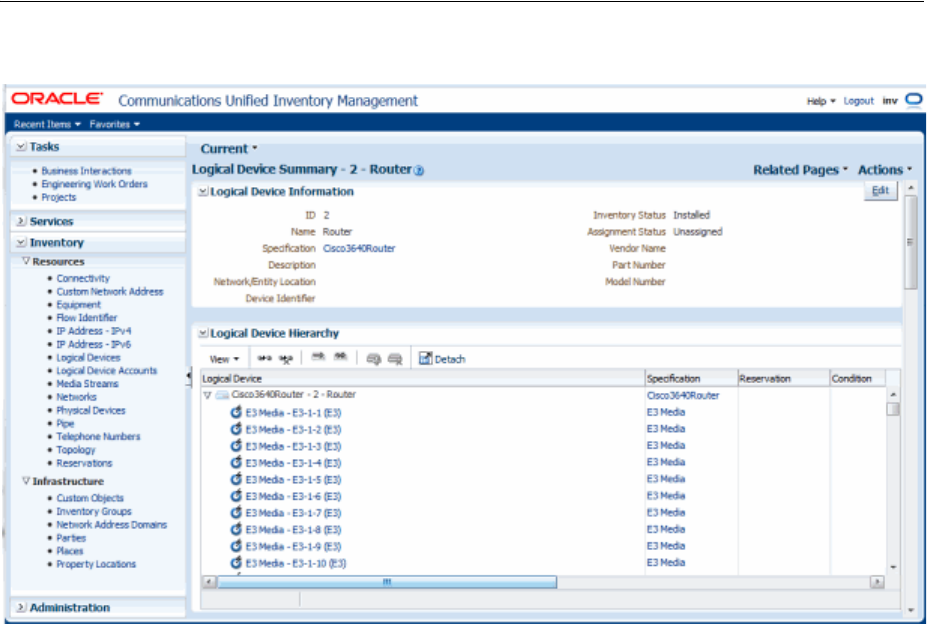
Task: Open the Logical Devices resource link
Action: click(x=88, y=358)
